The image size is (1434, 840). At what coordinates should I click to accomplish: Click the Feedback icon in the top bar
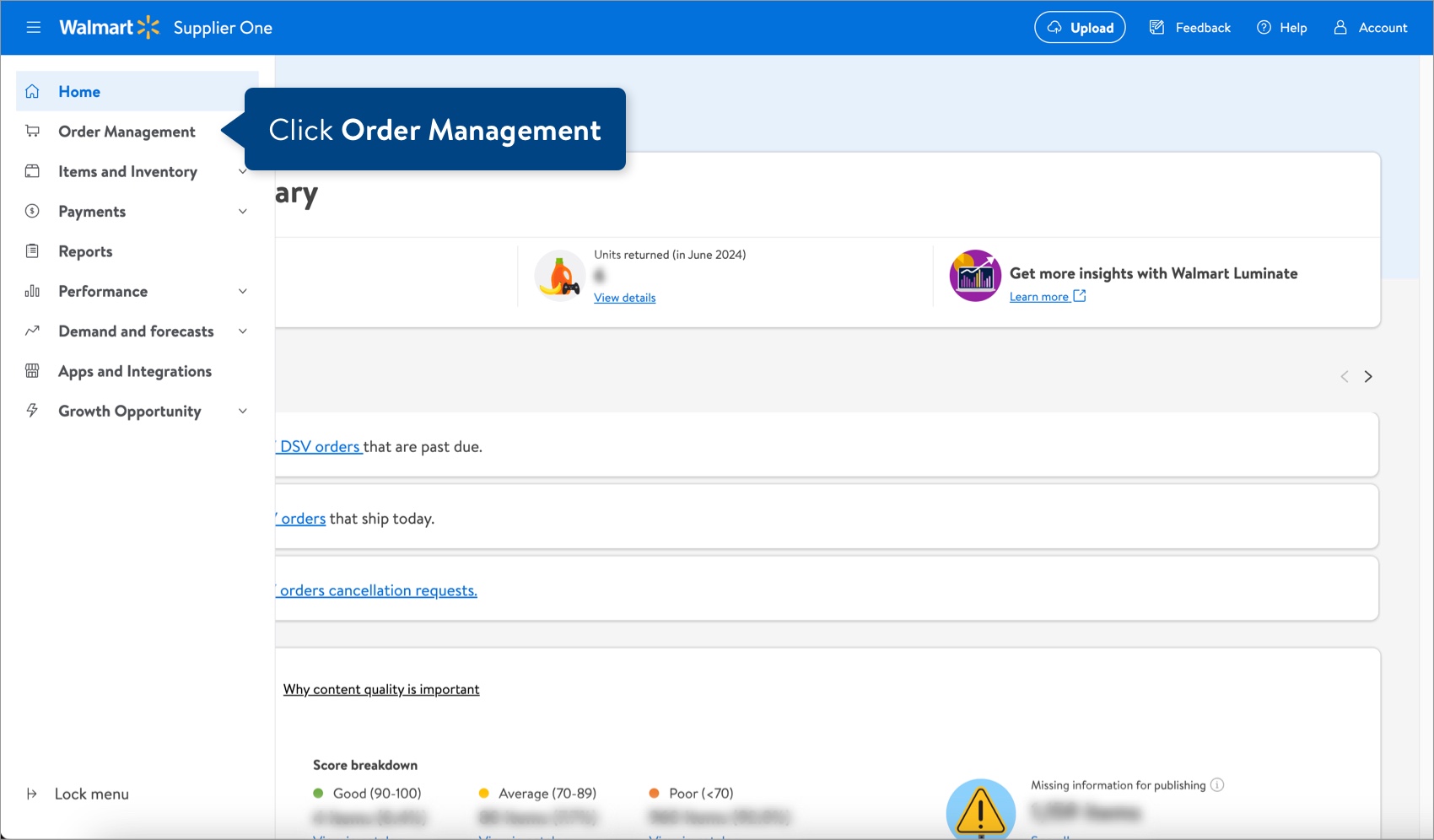[1155, 27]
